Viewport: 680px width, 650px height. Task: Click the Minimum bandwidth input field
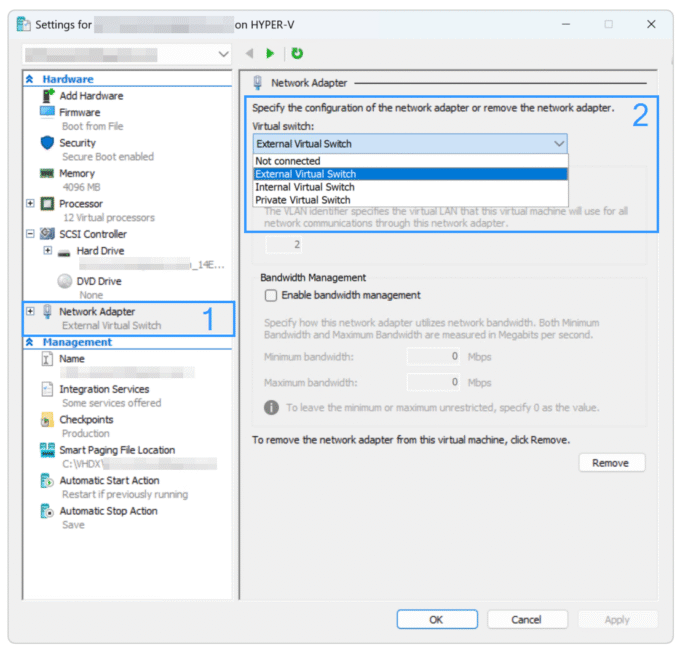pos(433,356)
